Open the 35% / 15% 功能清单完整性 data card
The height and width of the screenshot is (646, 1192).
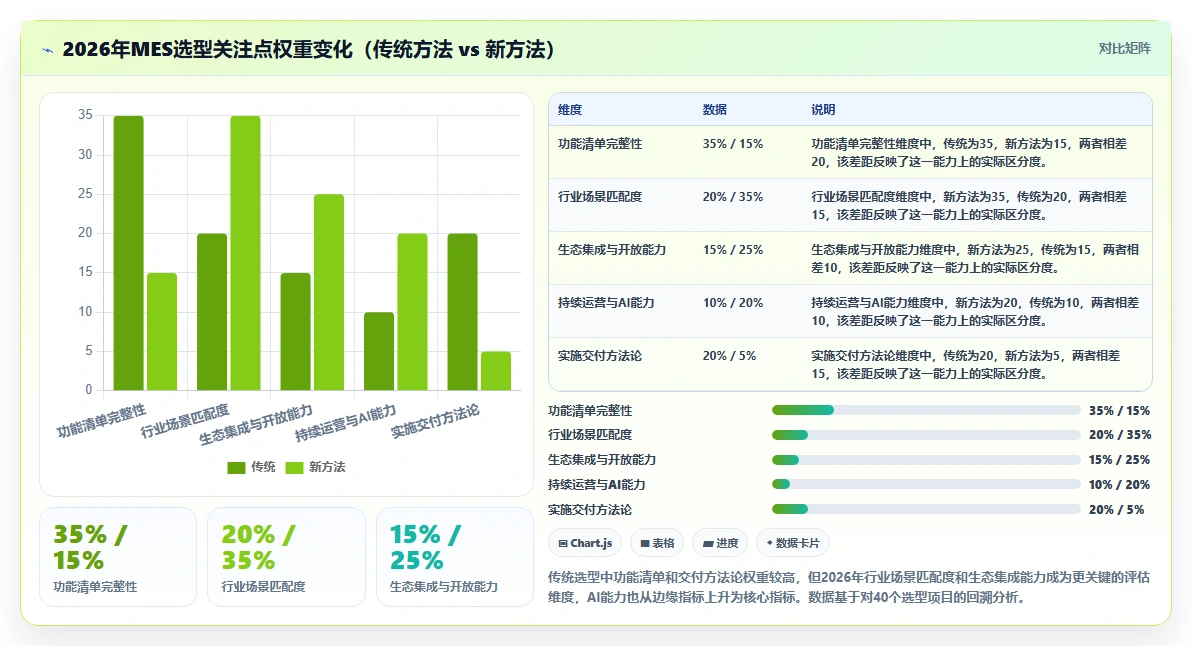pyautogui.click(x=118, y=557)
